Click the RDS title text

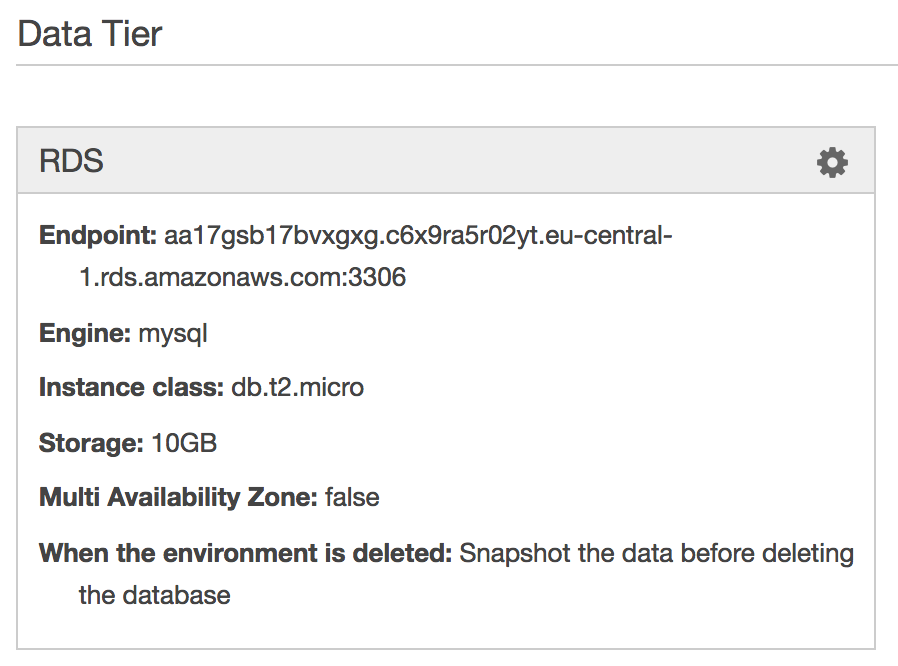(x=71, y=161)
